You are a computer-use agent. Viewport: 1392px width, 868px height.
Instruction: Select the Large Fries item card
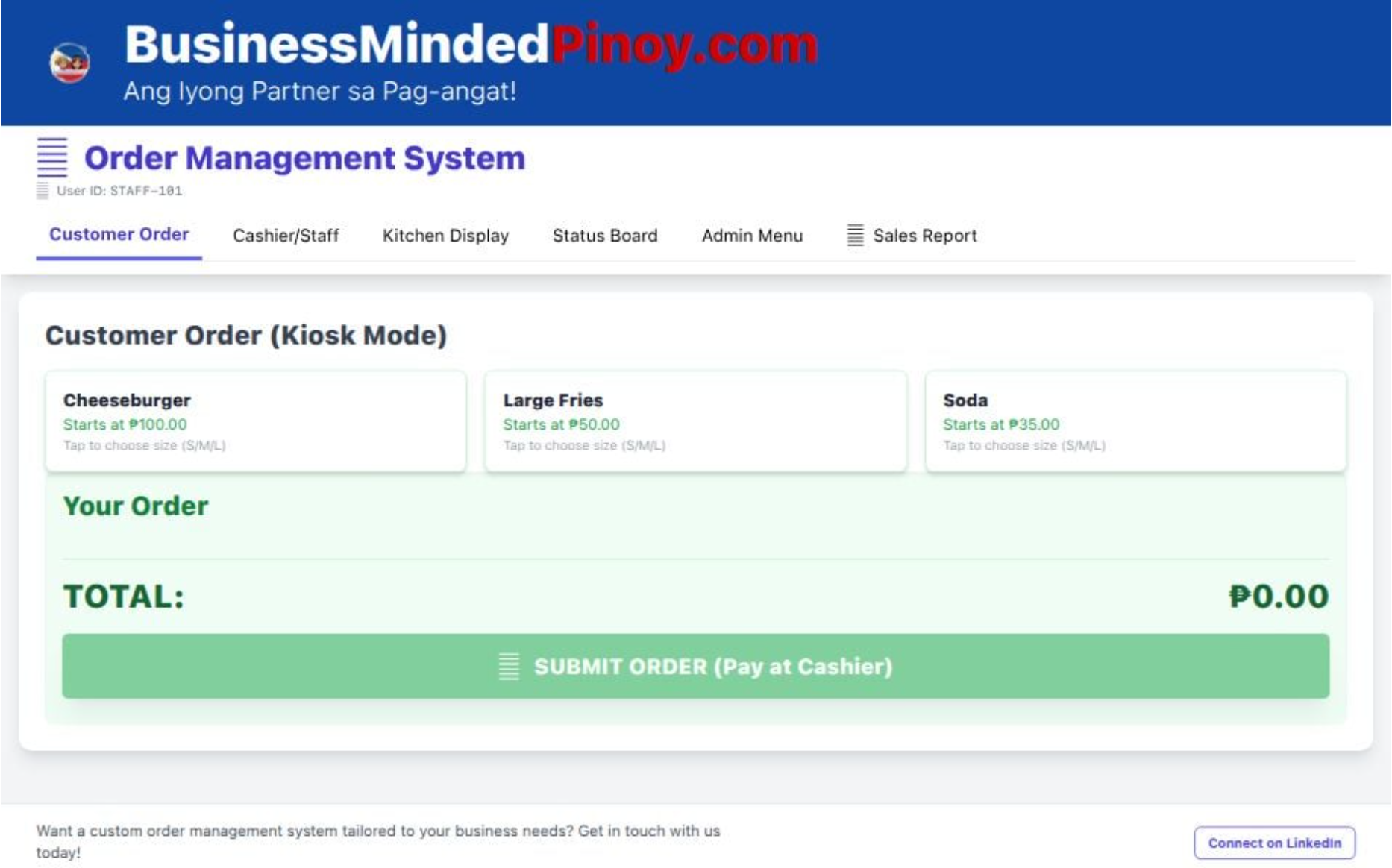point(695,421)
